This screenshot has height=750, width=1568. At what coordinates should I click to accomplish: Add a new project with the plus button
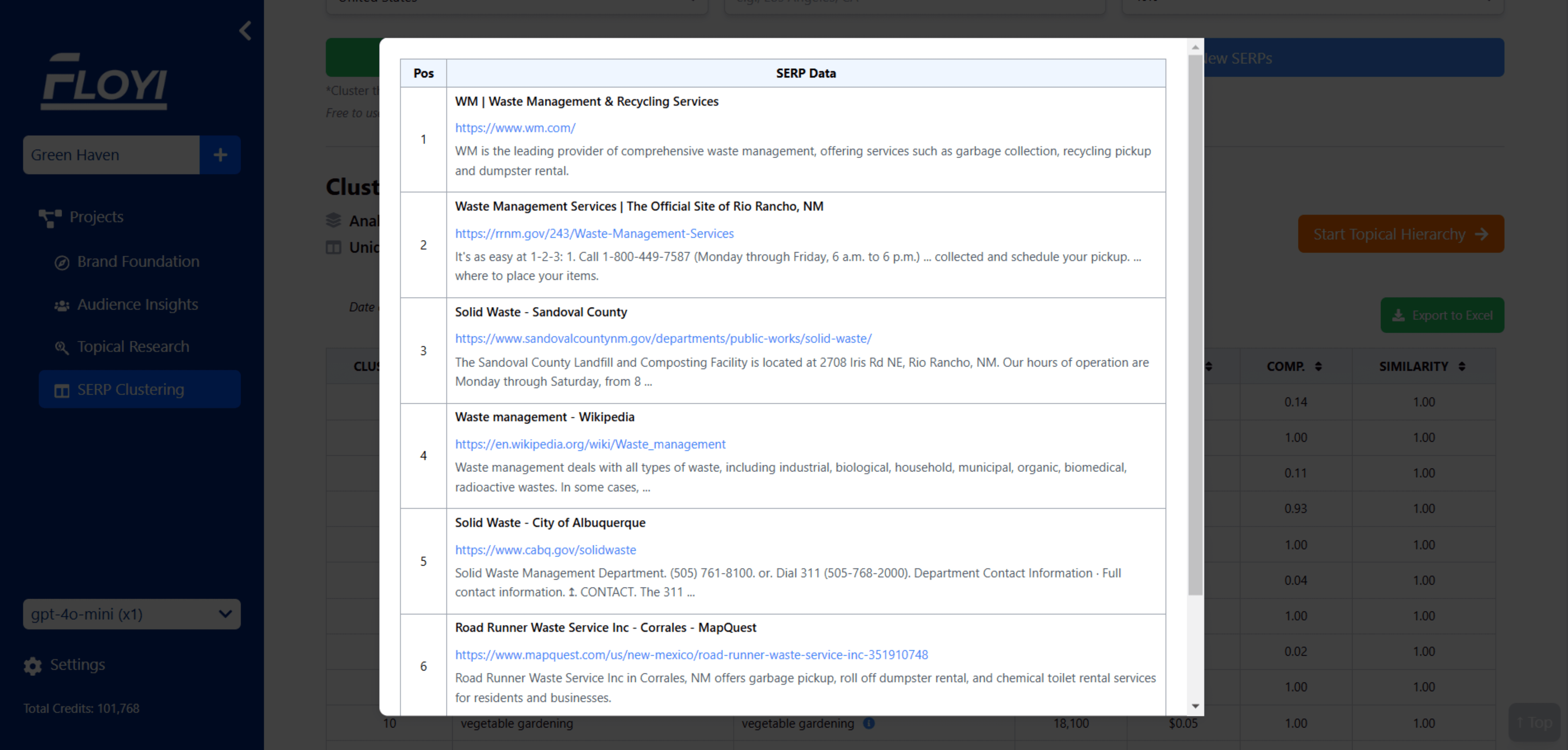click(220, 155)
